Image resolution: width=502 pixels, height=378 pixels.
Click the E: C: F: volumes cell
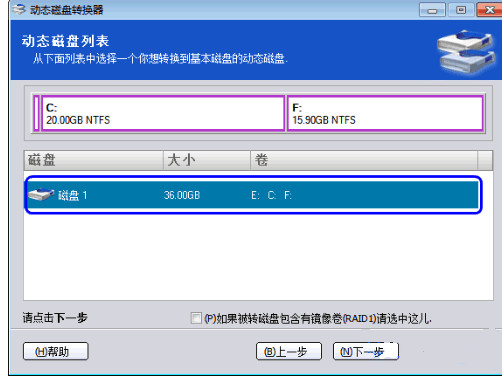(271, 195)
